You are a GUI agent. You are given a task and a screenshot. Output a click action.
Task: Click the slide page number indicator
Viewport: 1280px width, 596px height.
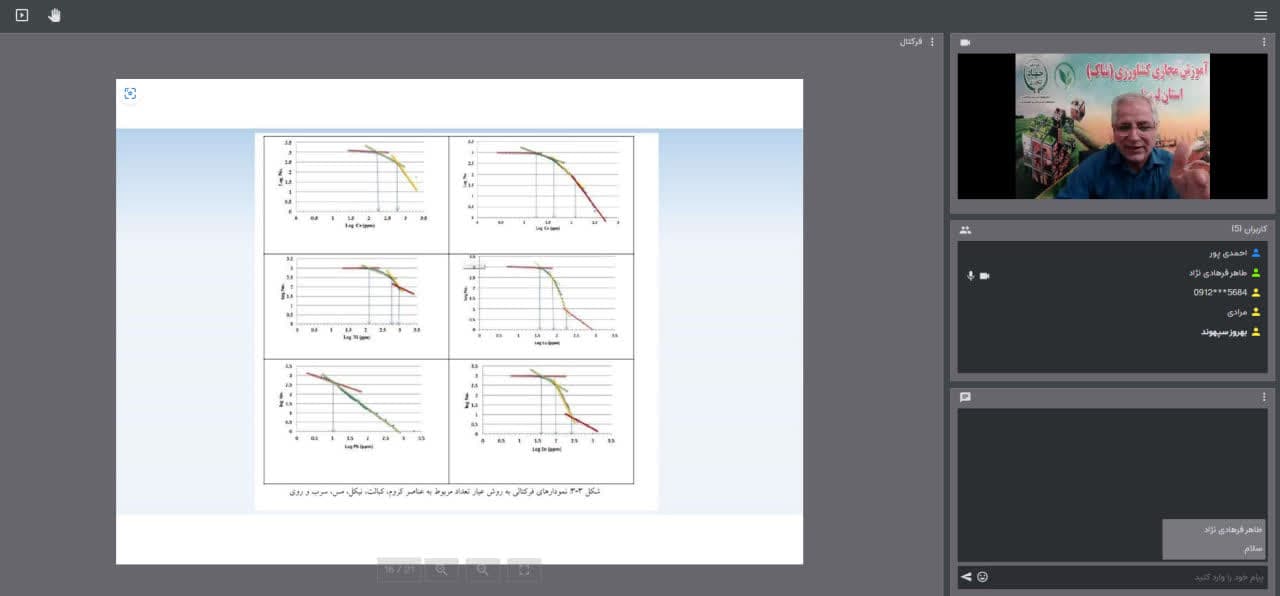click(399, 570)
